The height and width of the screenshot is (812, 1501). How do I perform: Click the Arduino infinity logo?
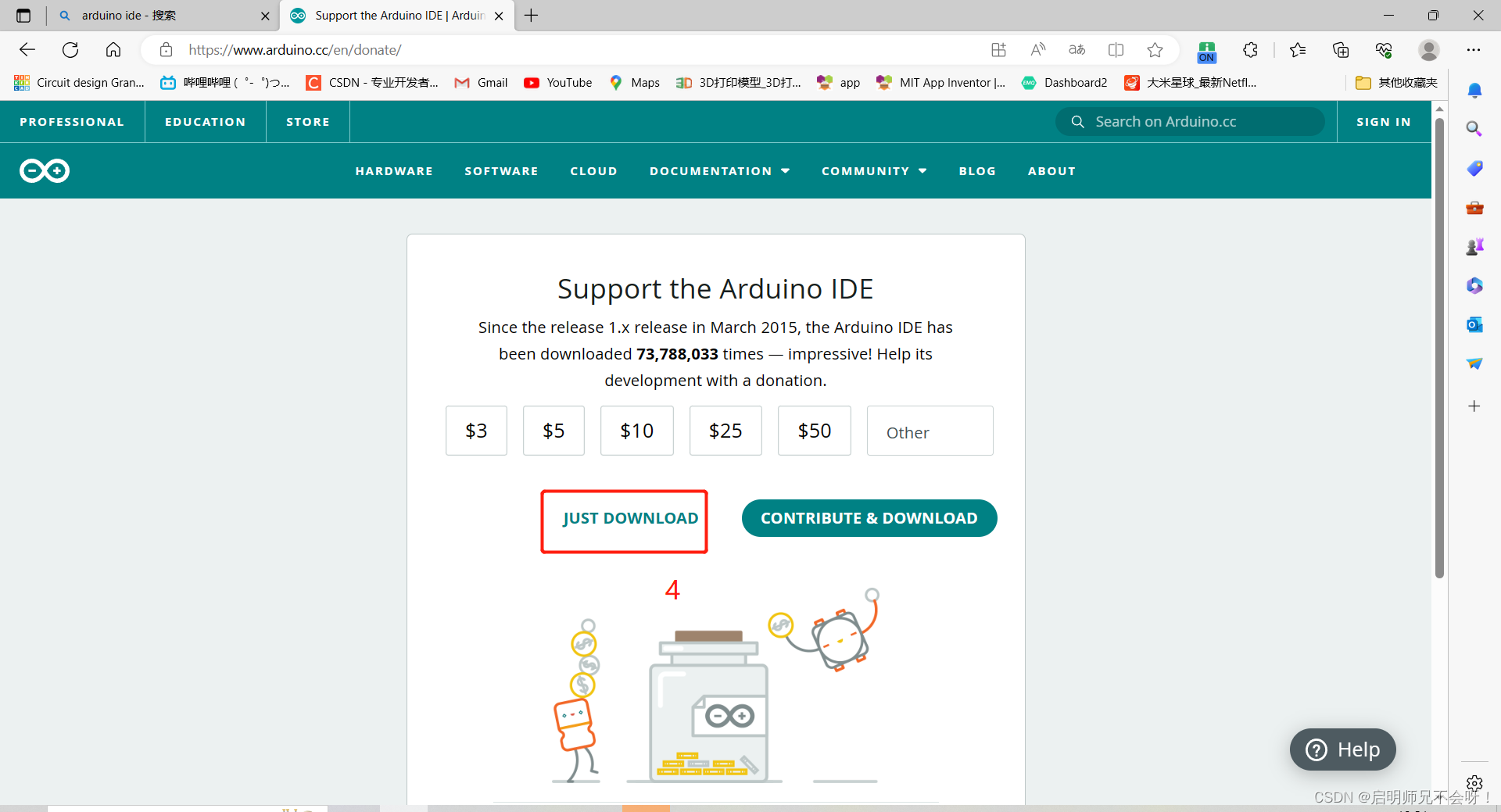pos(45,170)
